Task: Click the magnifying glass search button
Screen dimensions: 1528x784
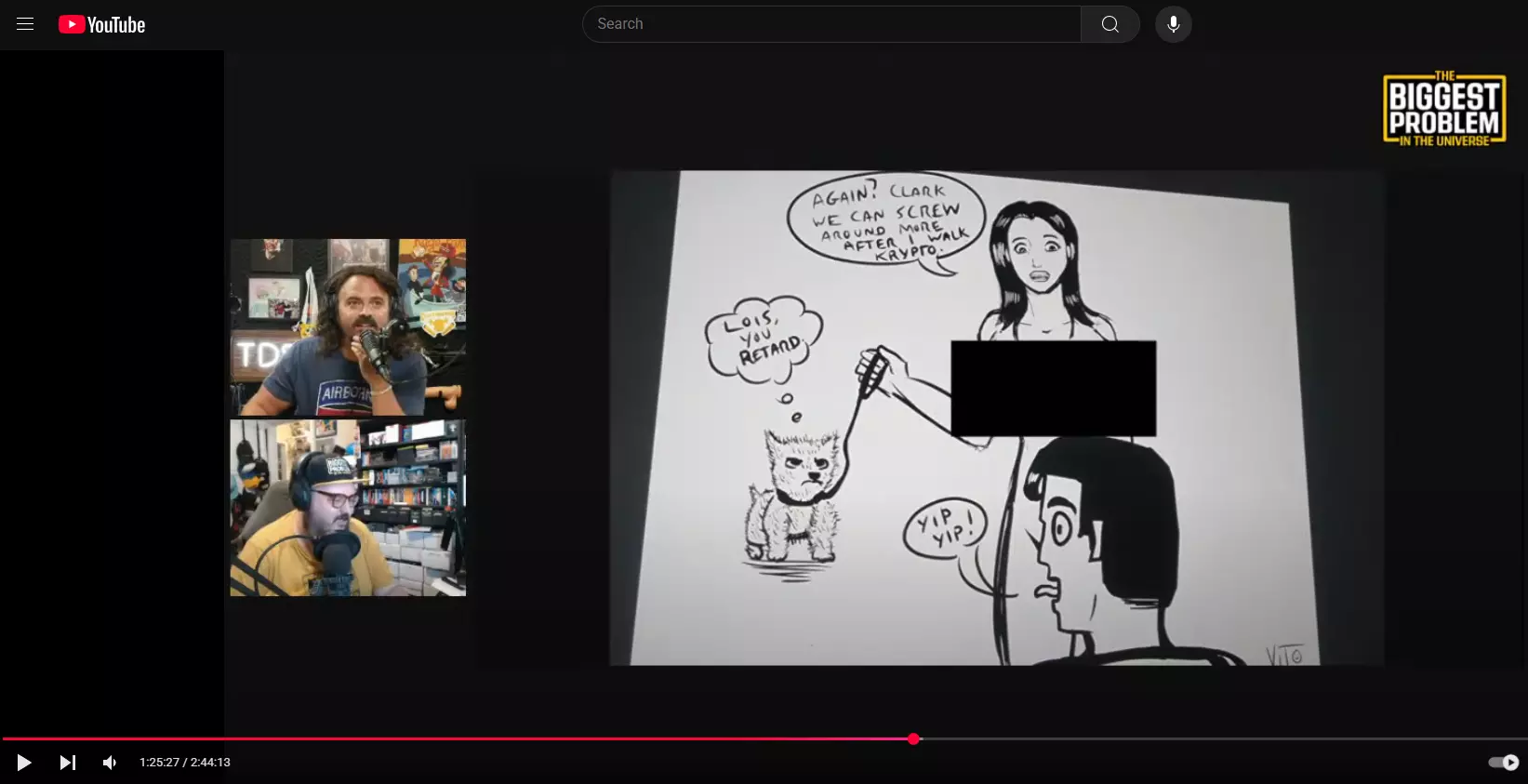Action: point(1110,24)
